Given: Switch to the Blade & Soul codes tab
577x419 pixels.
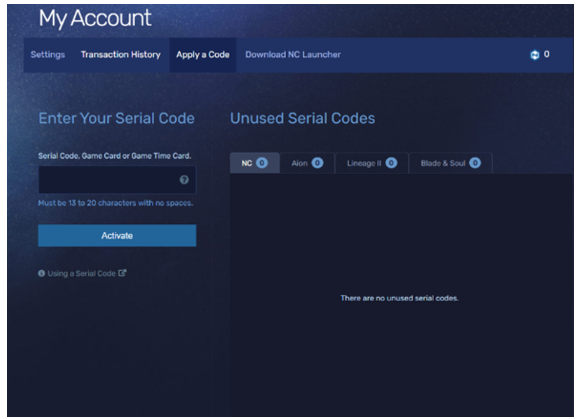Looking at the screenshot, I should [x=451, y=163].
